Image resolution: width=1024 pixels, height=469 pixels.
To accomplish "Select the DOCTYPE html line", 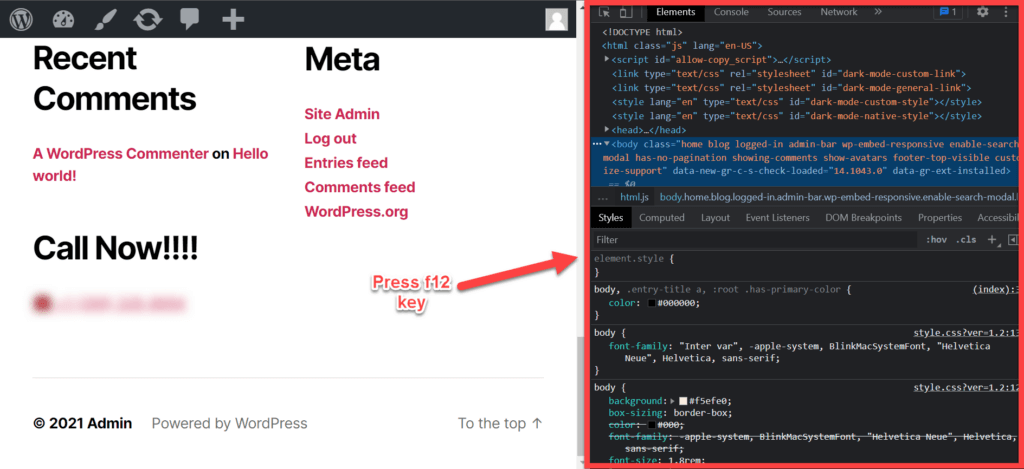I will click(642, 31).
